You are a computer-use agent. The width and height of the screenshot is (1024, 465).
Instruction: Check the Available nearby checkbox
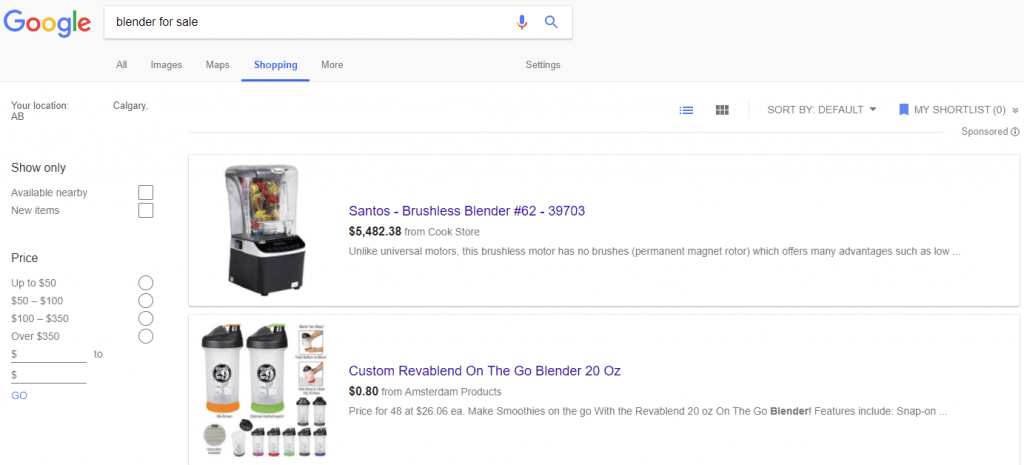coord(146,193)
